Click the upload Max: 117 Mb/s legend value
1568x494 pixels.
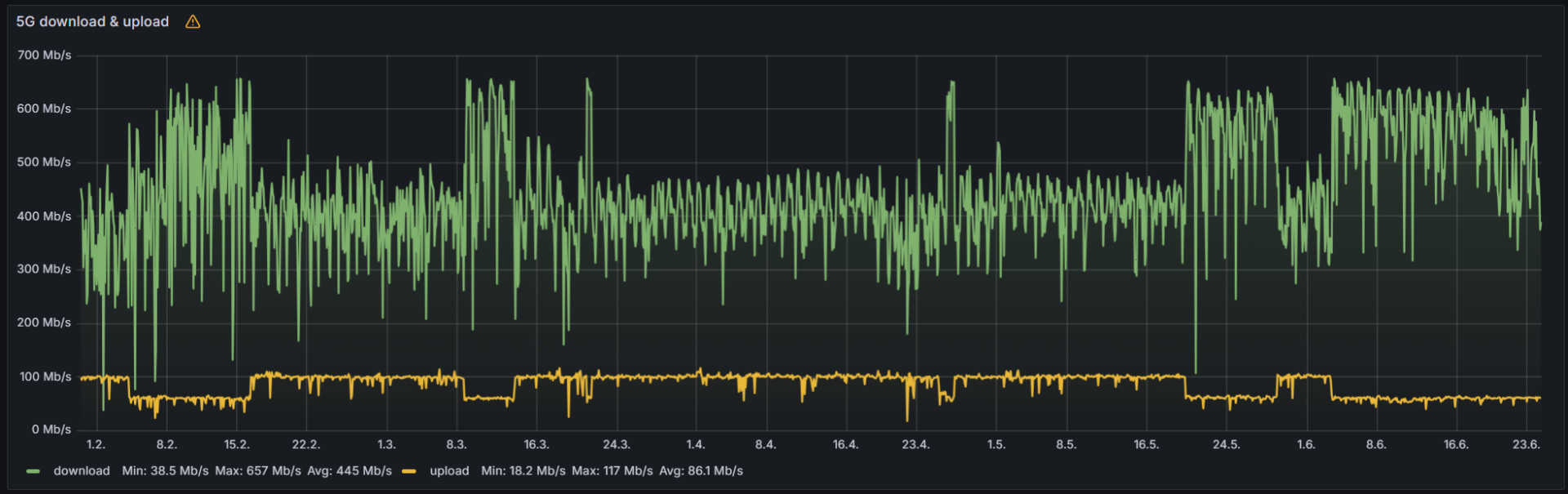(612, 471)
